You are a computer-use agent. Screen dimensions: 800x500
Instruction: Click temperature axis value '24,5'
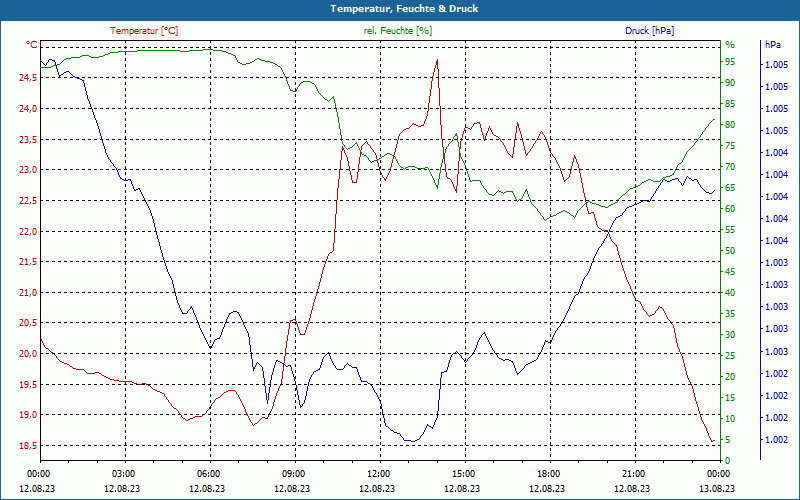[28, 78]
